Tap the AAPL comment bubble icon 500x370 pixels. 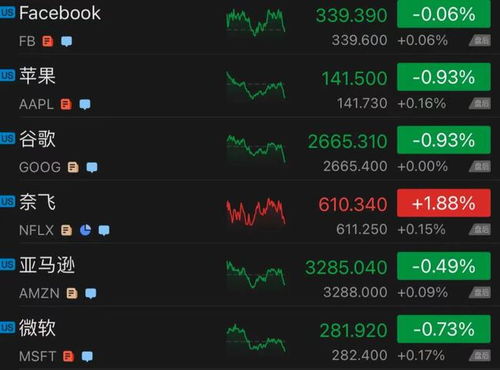tap(85, 104)
